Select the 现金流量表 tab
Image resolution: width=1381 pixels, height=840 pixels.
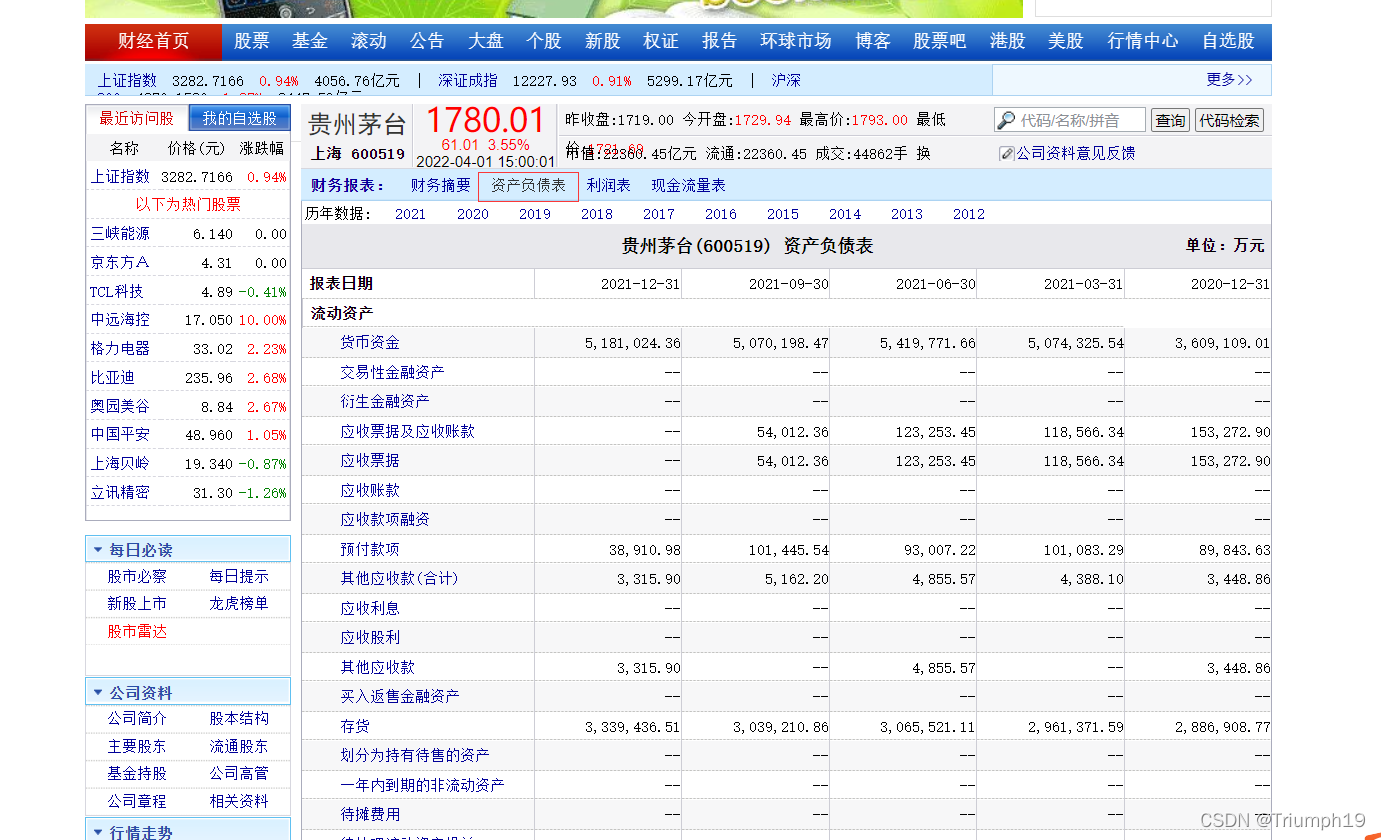click(689, 186)
